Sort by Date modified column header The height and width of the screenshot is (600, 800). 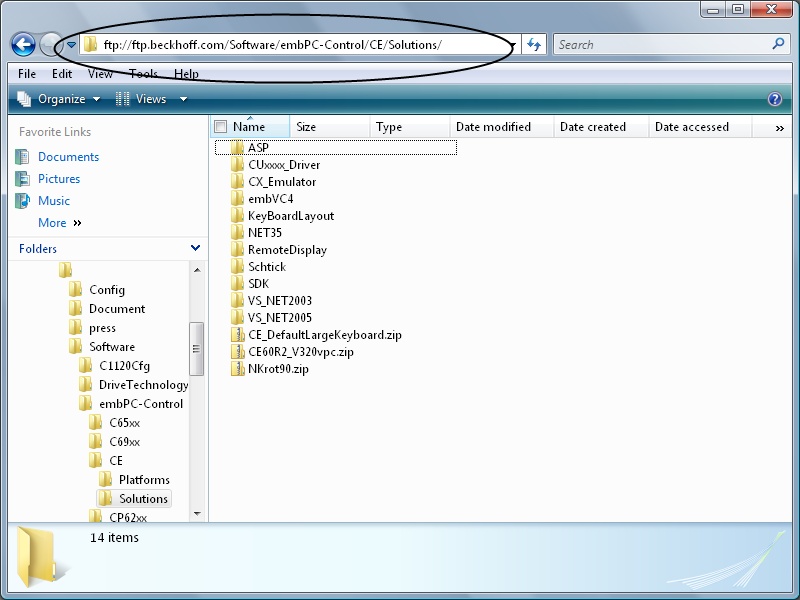click(502, 127)
